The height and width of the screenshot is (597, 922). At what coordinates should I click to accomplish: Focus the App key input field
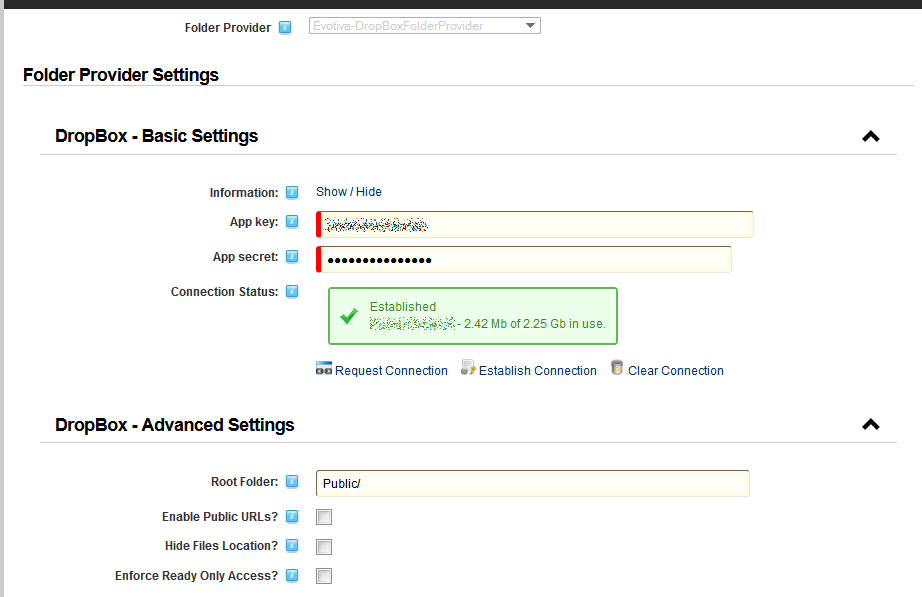coord(535,225)
